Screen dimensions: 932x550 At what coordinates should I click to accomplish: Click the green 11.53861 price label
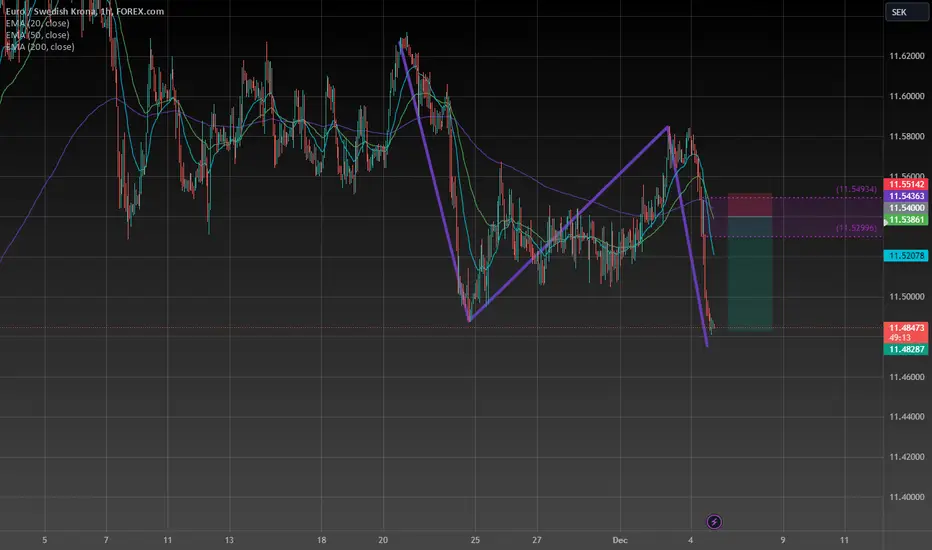[x=906, y=220]
